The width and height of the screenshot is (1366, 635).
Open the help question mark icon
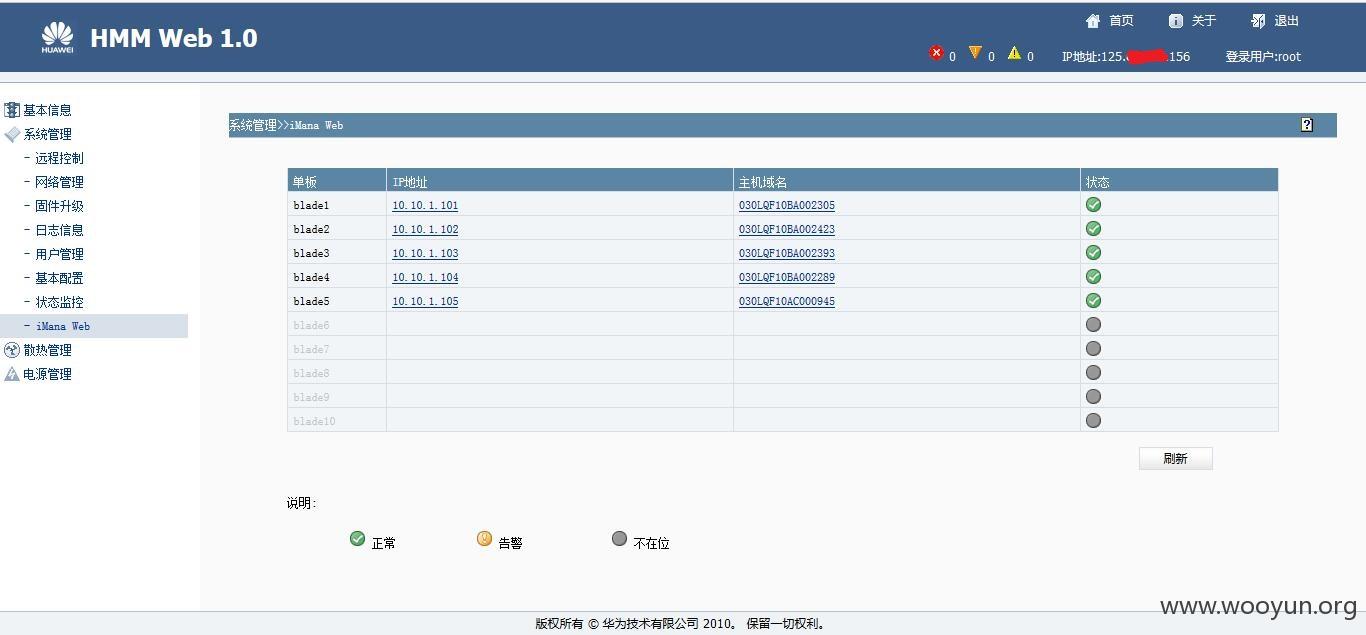click(1306, 125)
